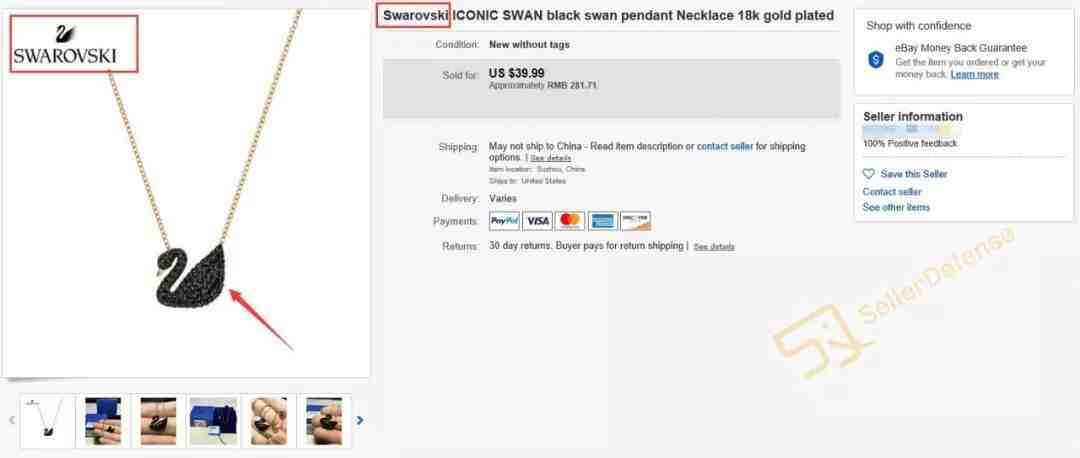Show next thumbnails with right arrow
This screenshot has height=458, width=1080.
click(360, 420)
